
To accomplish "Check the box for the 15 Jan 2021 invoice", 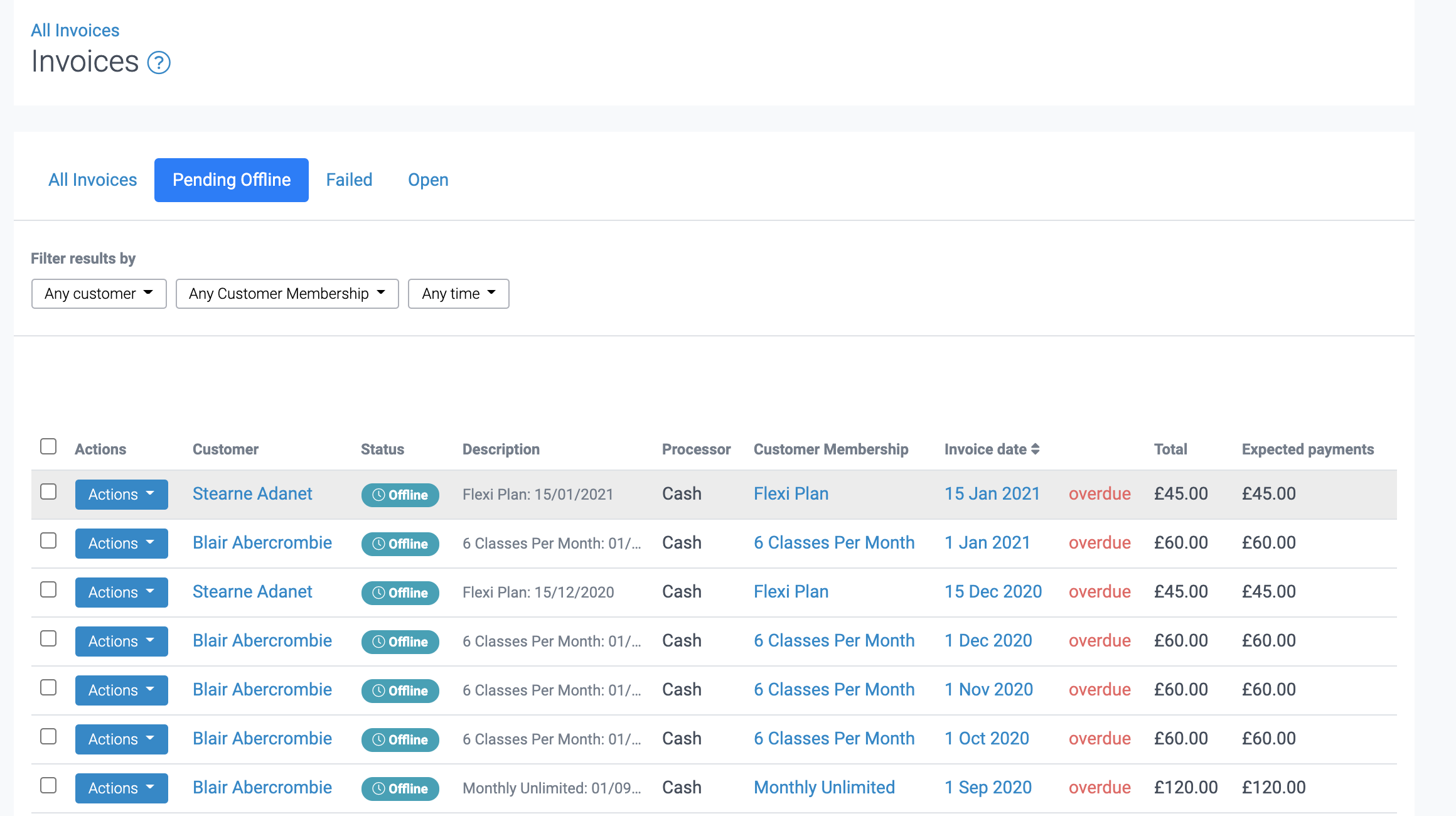I will tap(48, 491).
